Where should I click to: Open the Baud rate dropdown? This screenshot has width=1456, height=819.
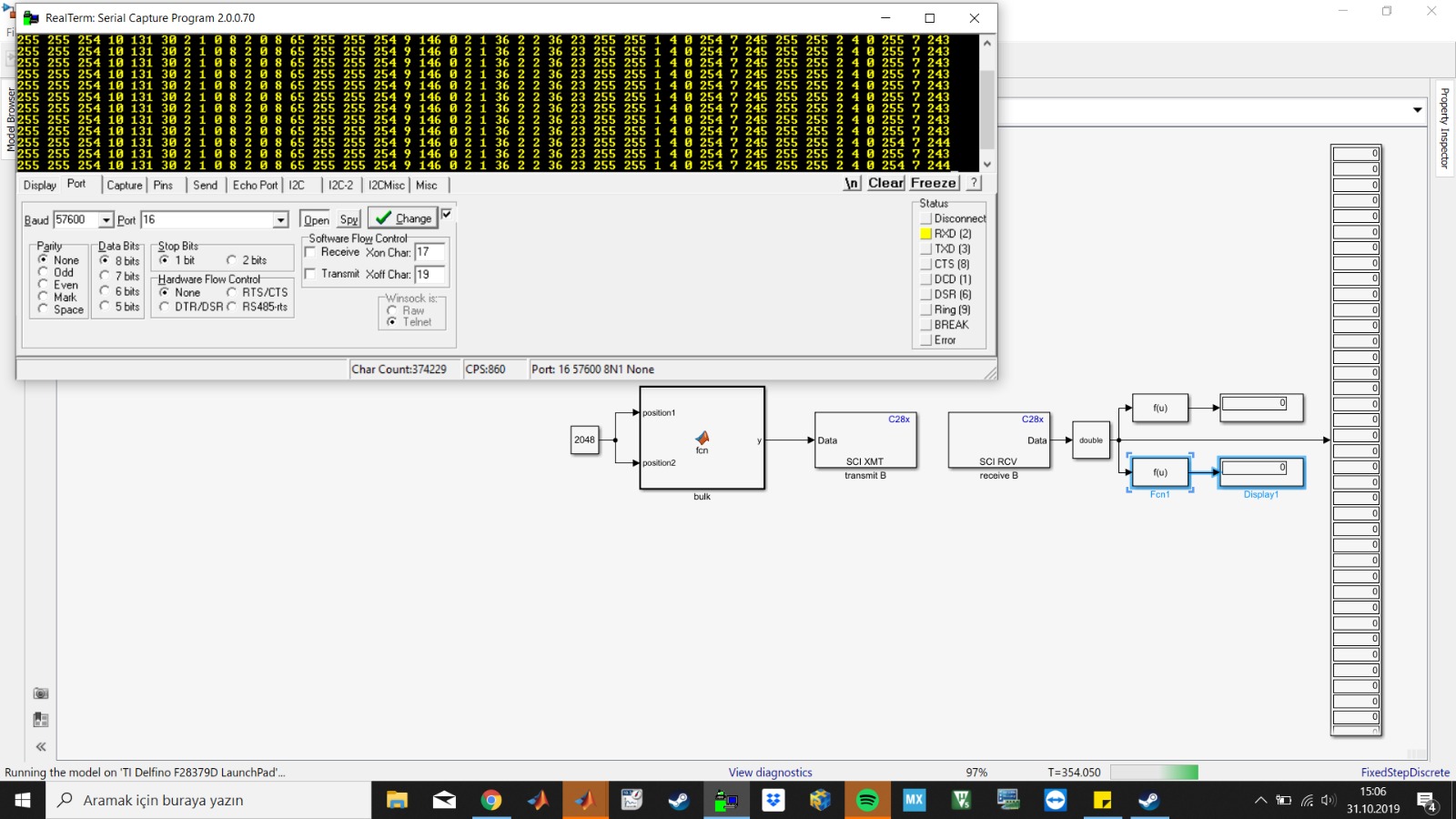pyautogui.click(x=106, y=220)
